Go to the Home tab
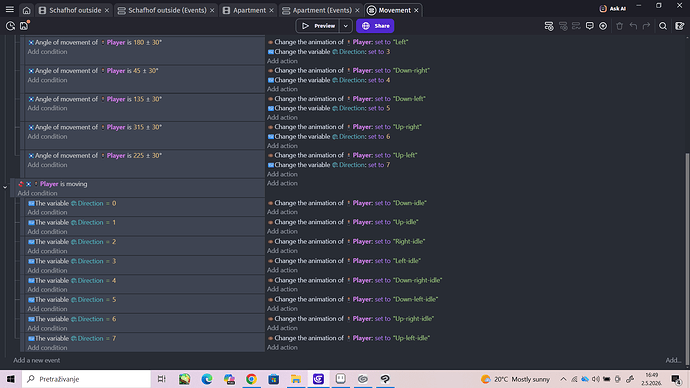 [x=26, y=10]
